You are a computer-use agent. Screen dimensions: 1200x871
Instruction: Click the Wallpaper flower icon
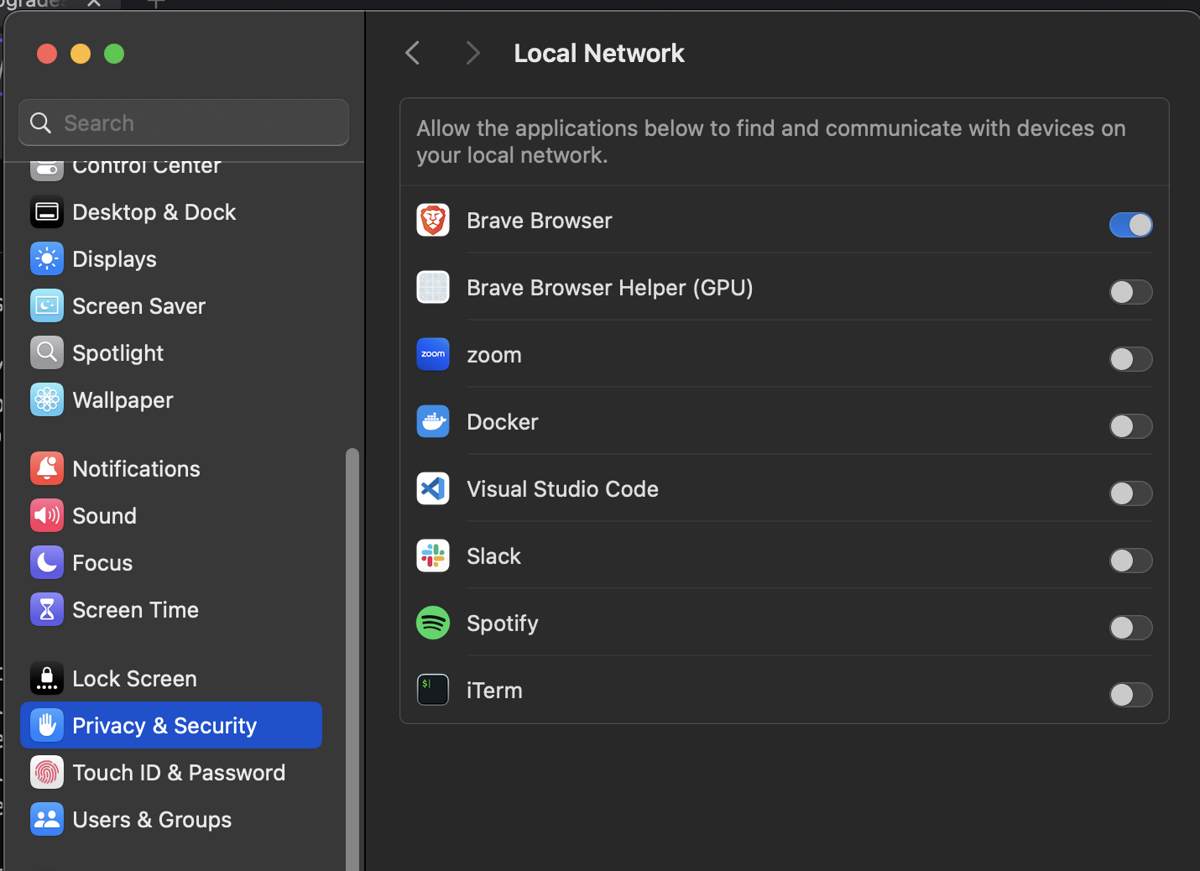[47, 400]
